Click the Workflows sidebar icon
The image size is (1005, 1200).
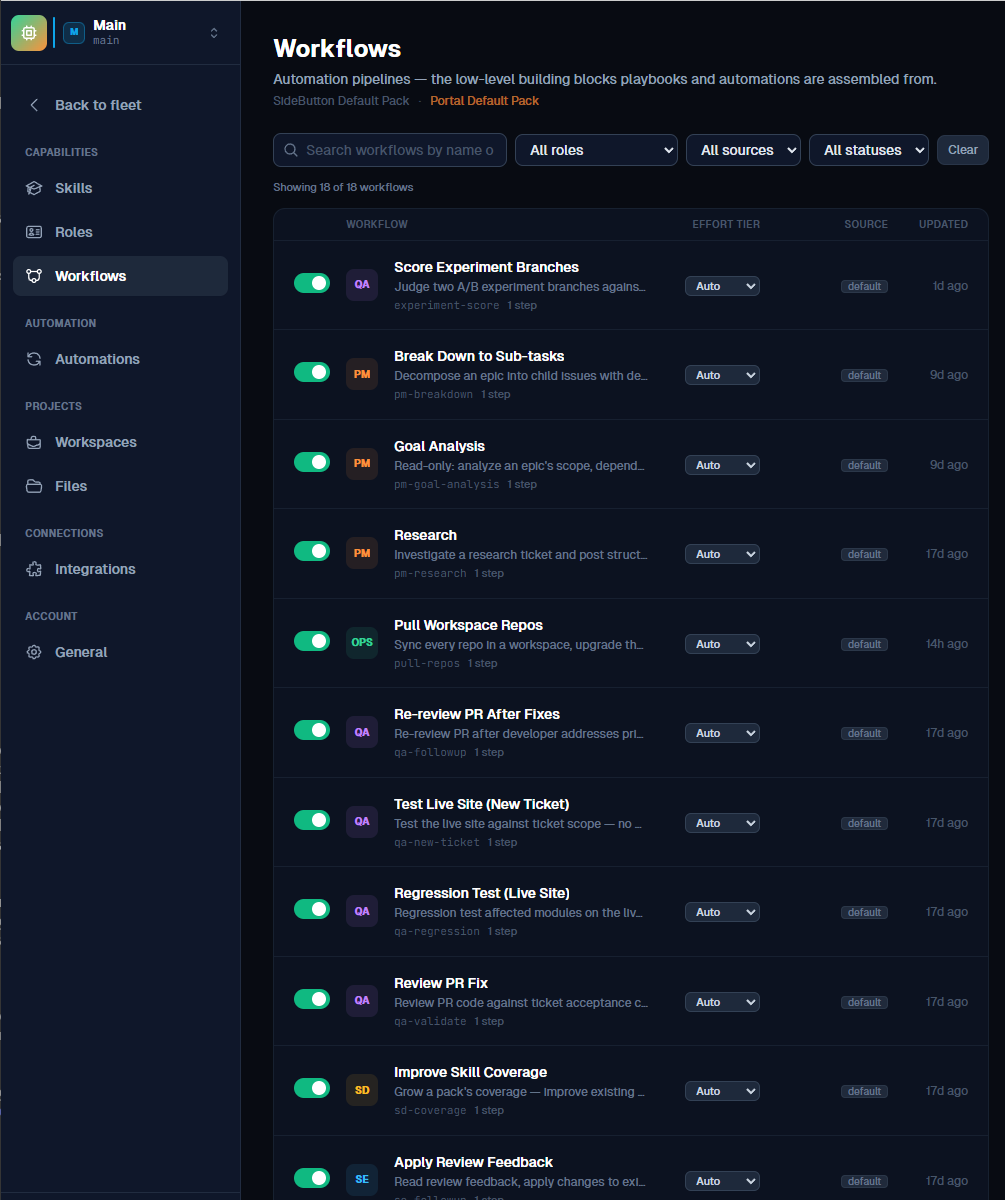(x=34, y=276)
